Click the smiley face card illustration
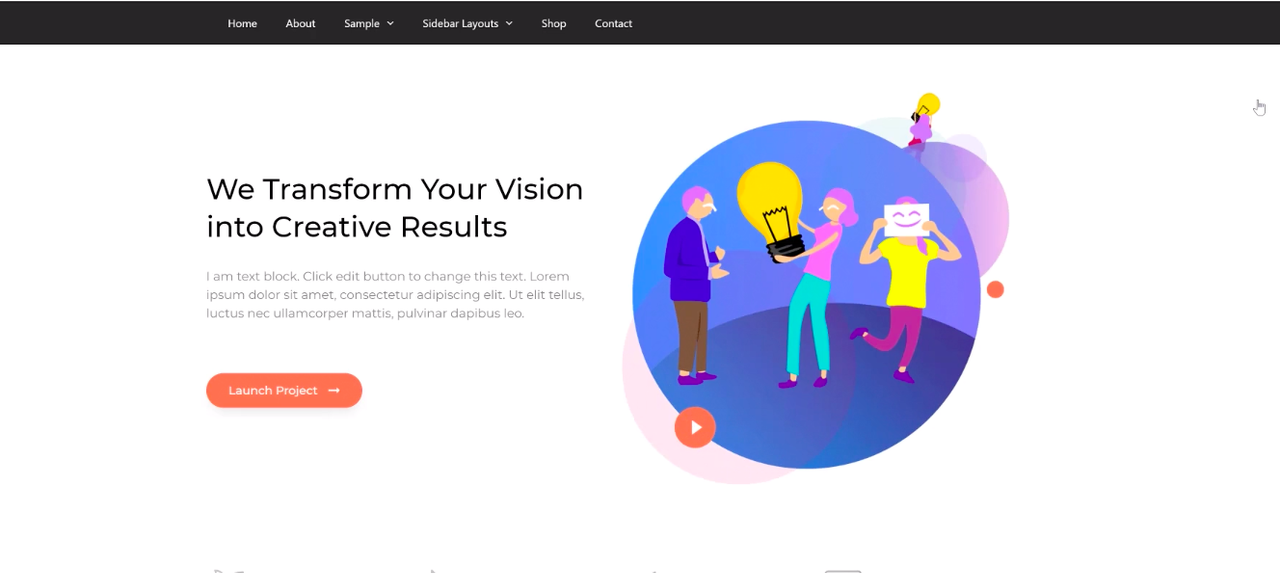This screenshot has width=1280, height=573. click(907, 219)
